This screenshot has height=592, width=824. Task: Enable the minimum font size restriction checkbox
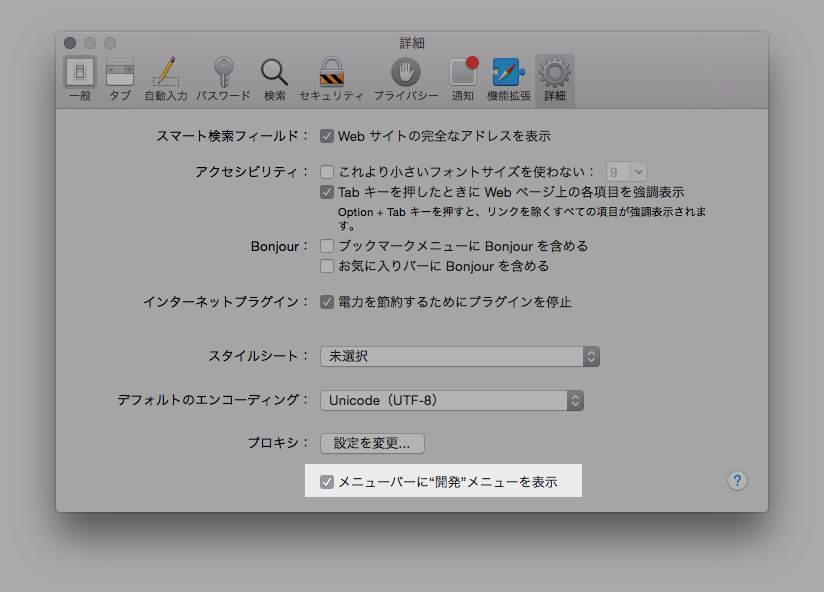pos(326,171)
